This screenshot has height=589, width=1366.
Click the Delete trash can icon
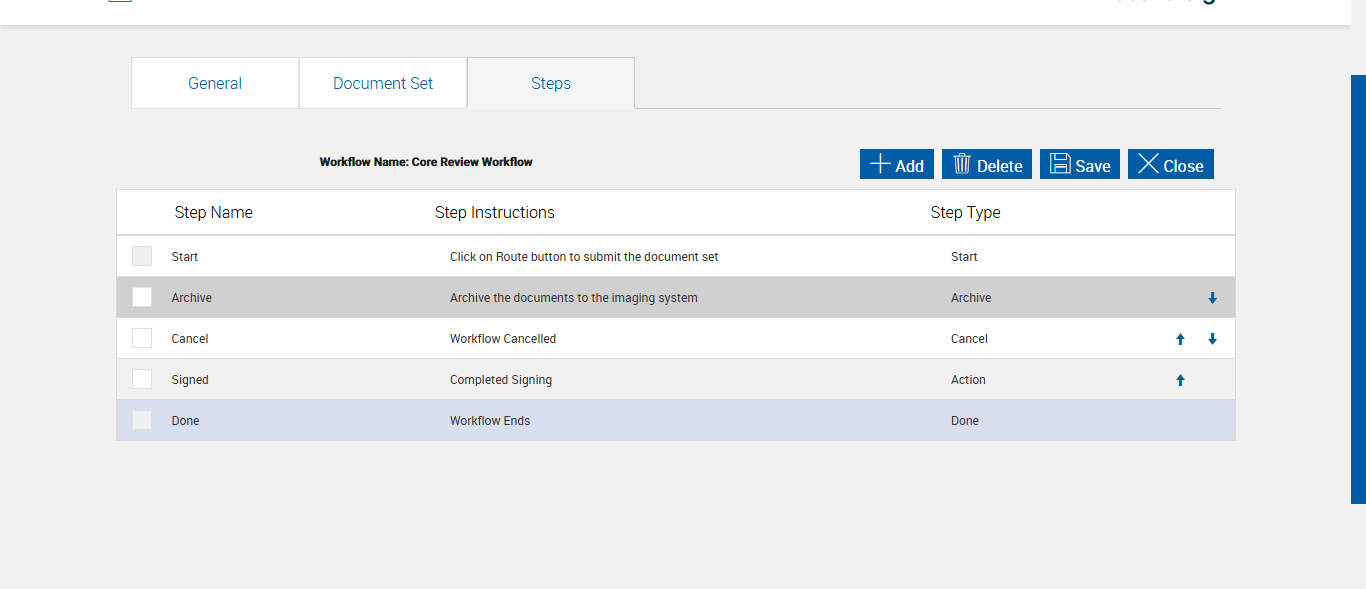[962, 165]
